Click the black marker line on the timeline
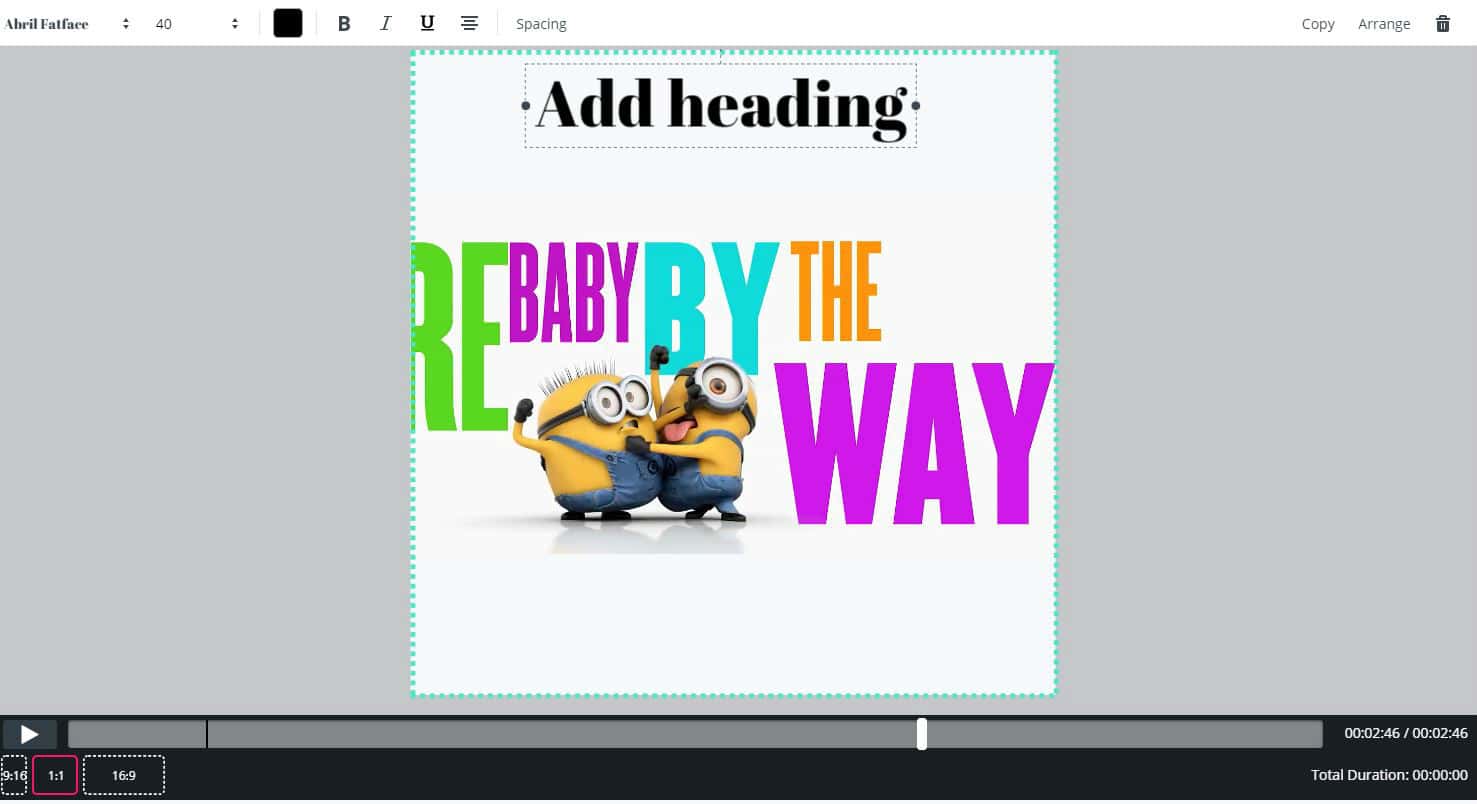This screenshot has height=804, width=1477. [x=207, y=734]
